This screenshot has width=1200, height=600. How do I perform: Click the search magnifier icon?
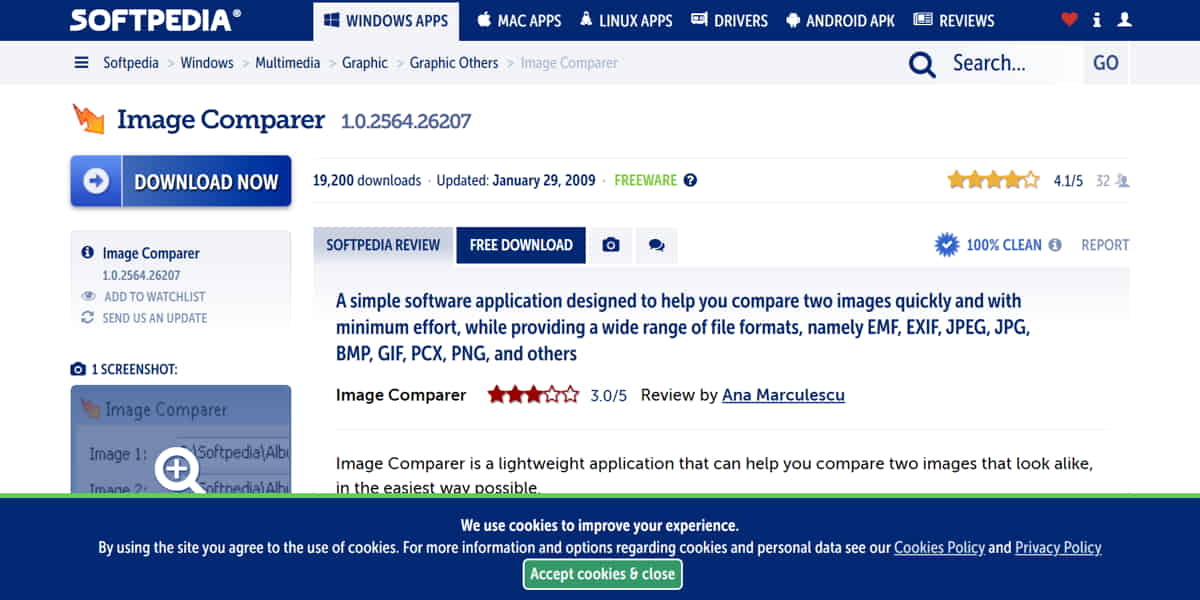[921, 63]
